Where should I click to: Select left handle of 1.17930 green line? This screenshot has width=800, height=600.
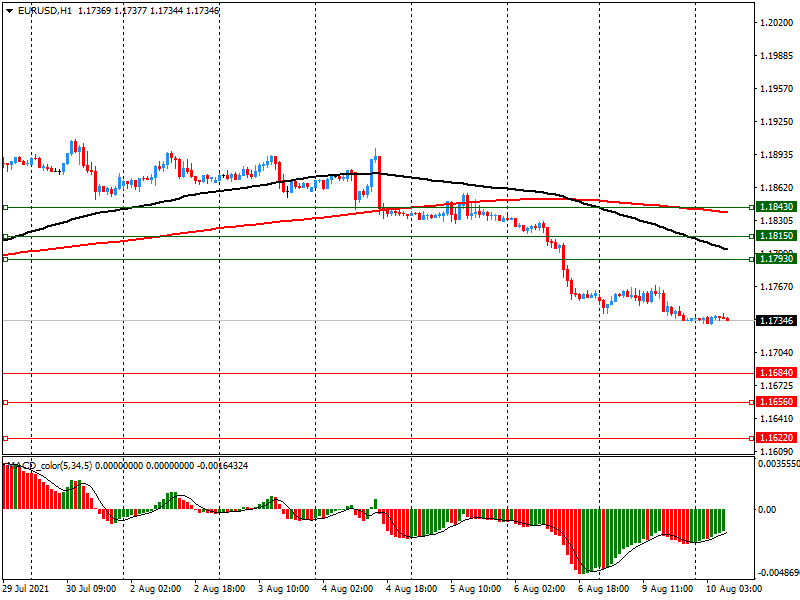point(6,260)
